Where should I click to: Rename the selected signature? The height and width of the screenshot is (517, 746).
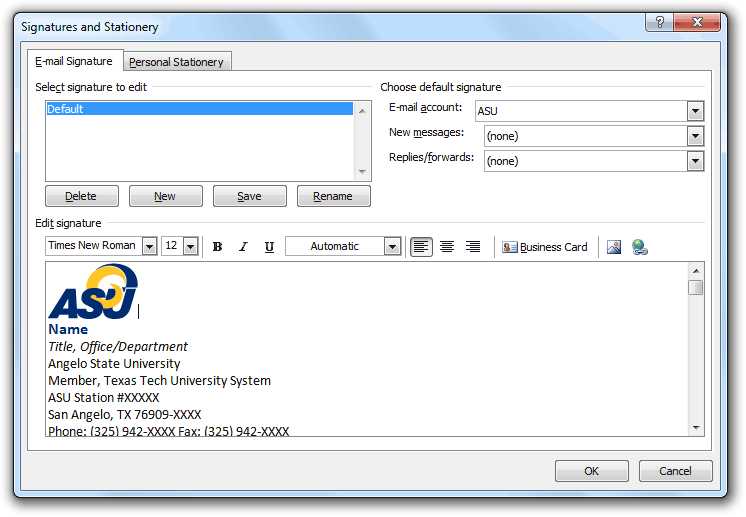click(x=333, y=196)
